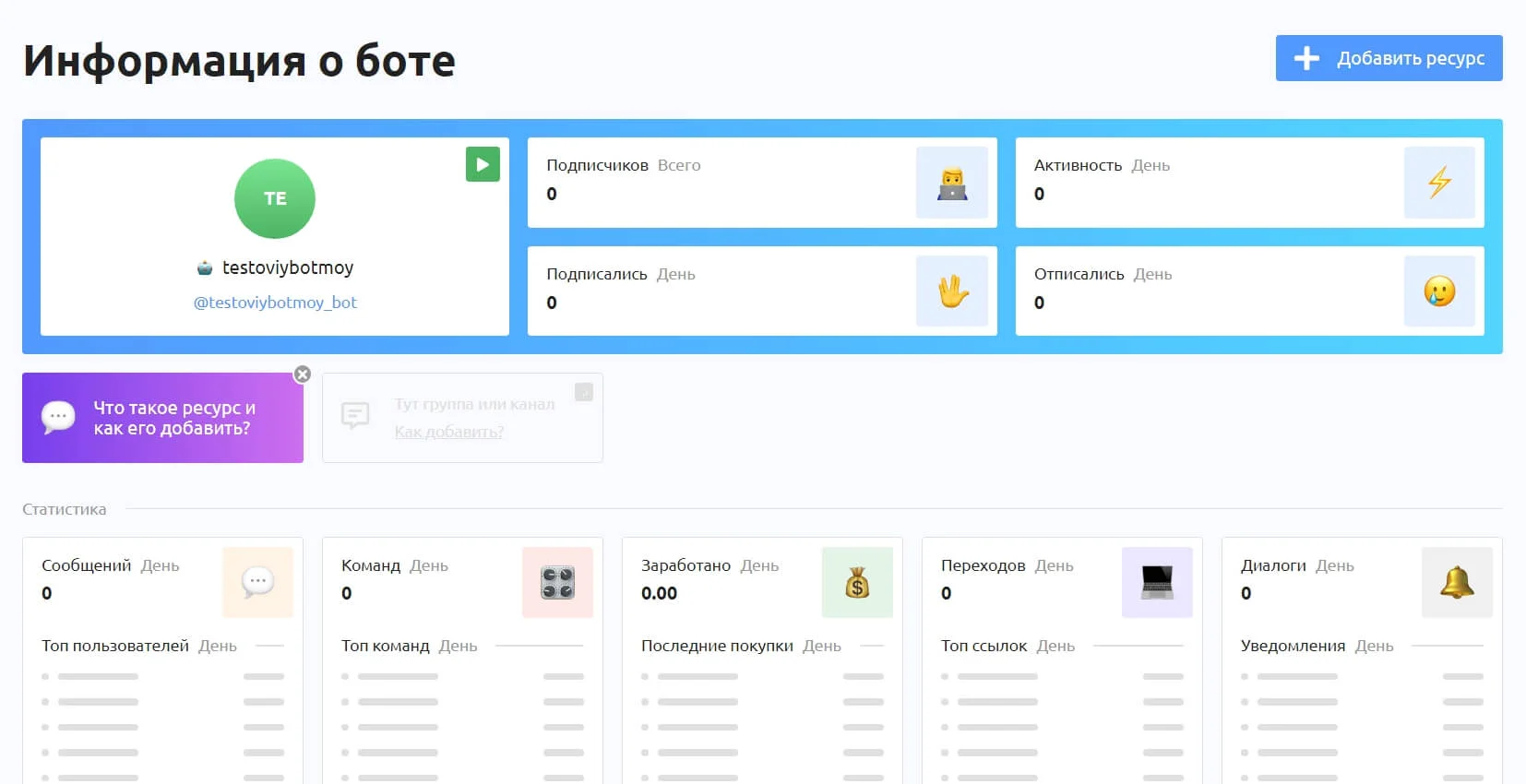Screen dimensions: 1526x784
Task: Click the bell dialogs icon
Action: 1457,582
